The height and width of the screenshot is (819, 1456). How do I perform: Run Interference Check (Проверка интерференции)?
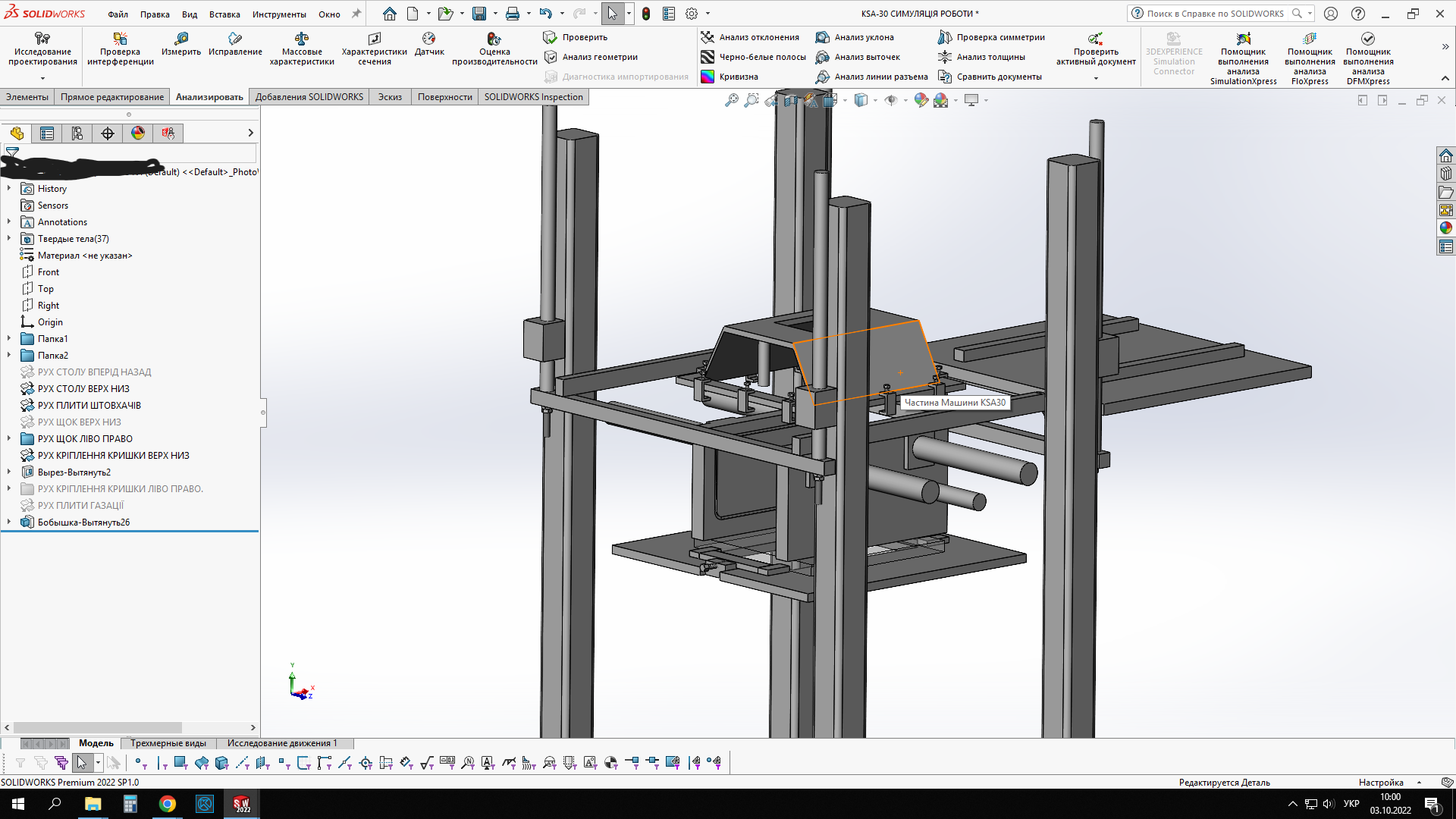tap(120, 49)
